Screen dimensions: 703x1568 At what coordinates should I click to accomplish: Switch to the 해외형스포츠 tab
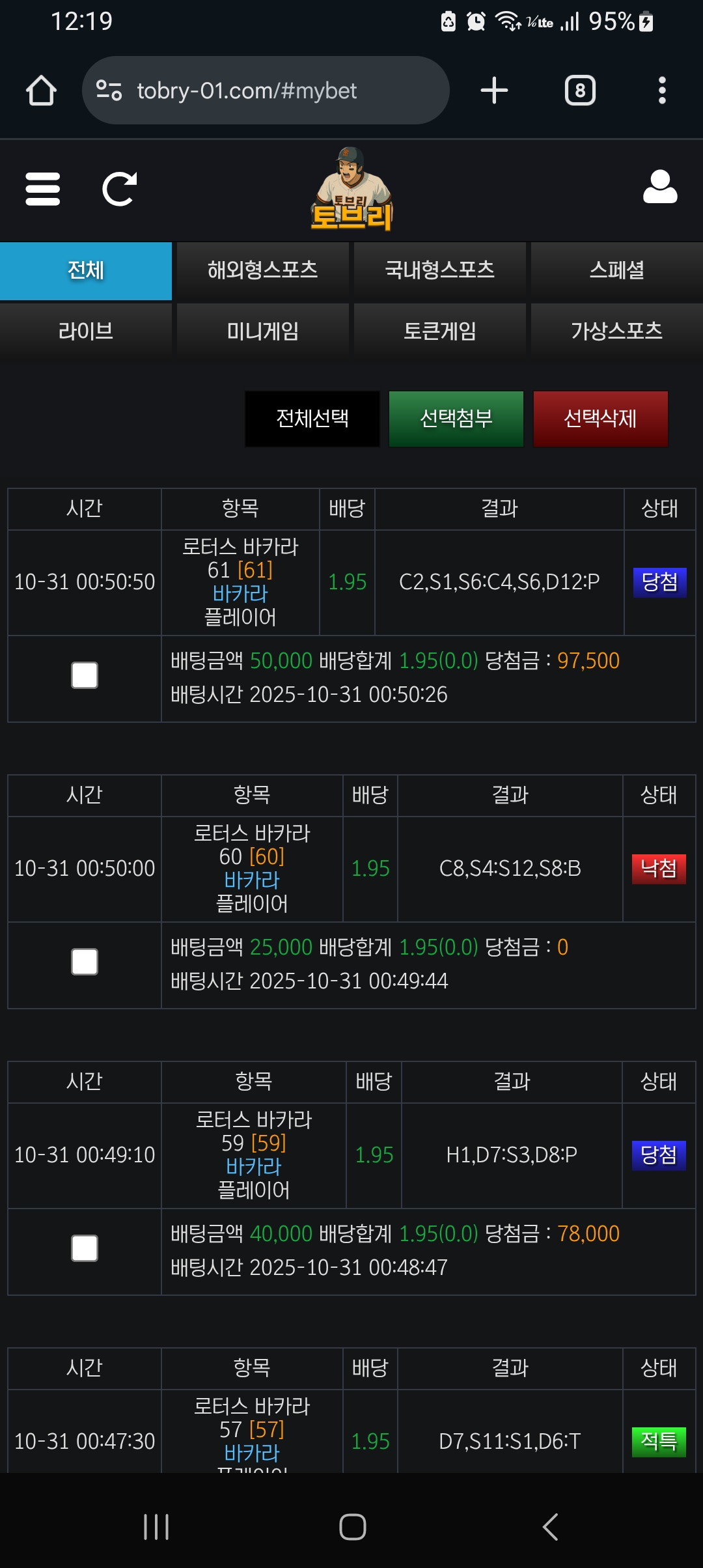(x=262, y=270)
